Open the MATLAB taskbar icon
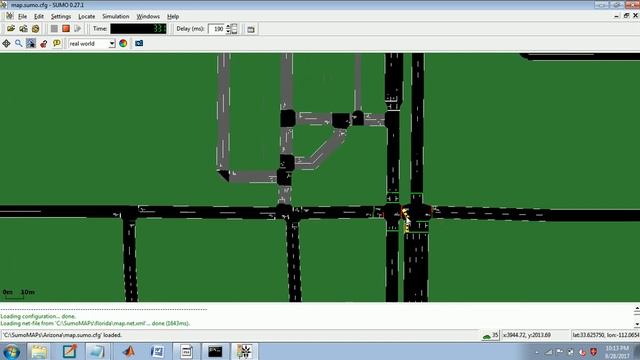640x360 pixels. click(x=128, y=352)
